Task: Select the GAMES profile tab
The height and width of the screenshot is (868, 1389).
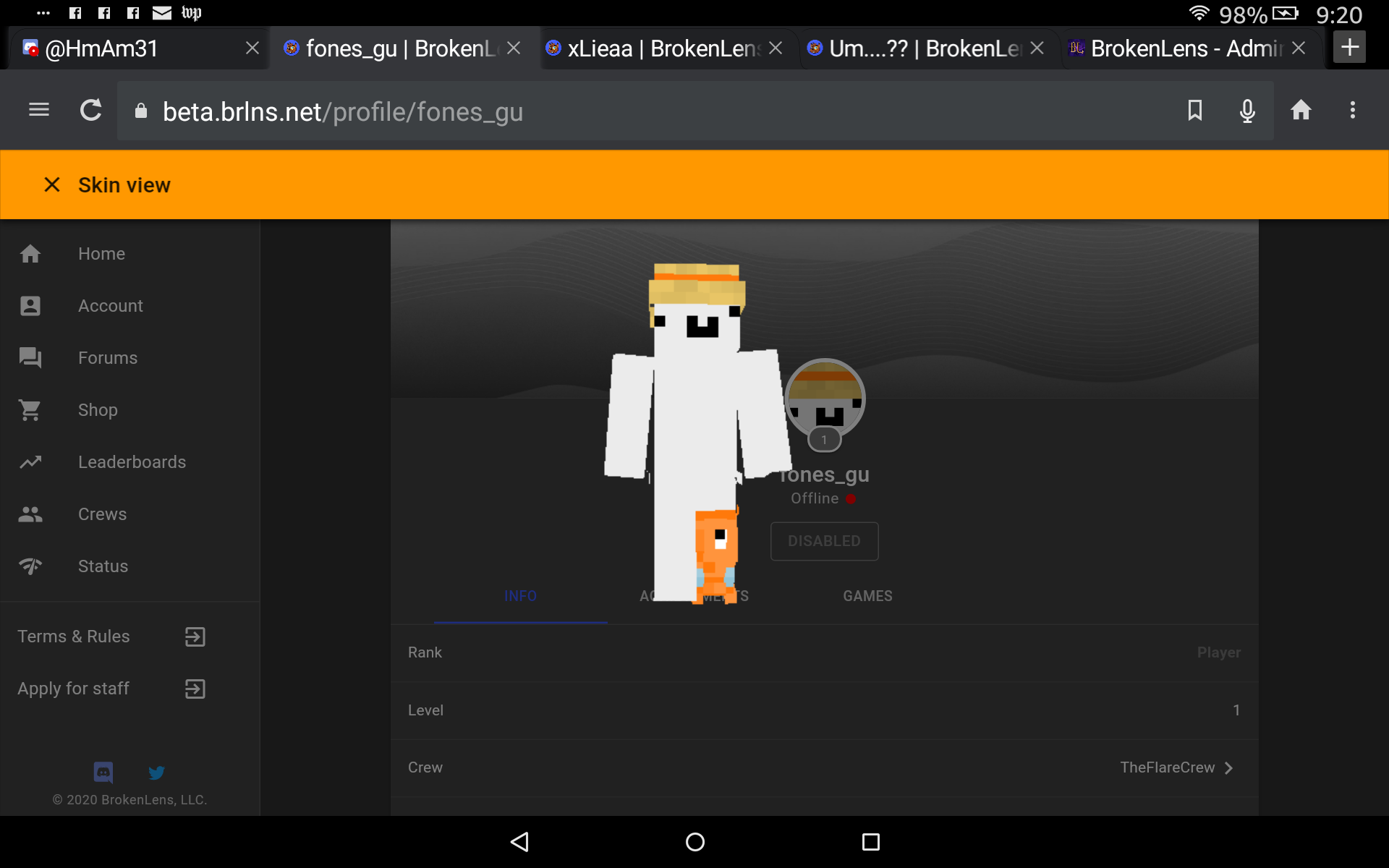Action: (x=867, y=596)
